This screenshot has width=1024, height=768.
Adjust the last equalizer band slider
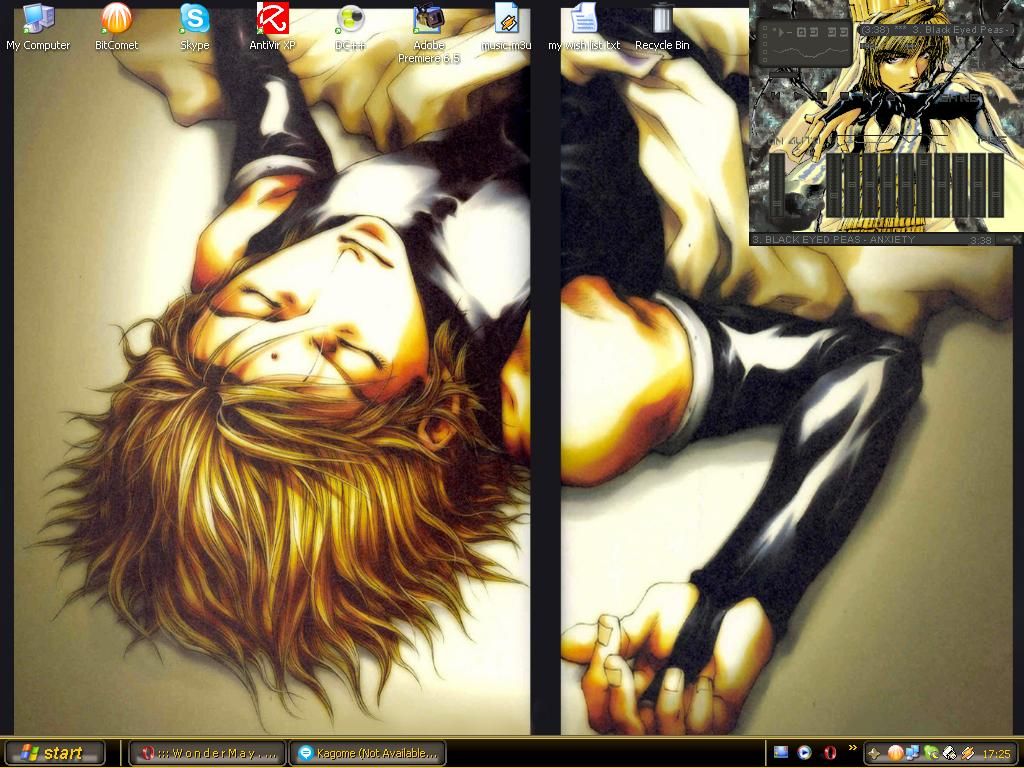pos(995,186)
